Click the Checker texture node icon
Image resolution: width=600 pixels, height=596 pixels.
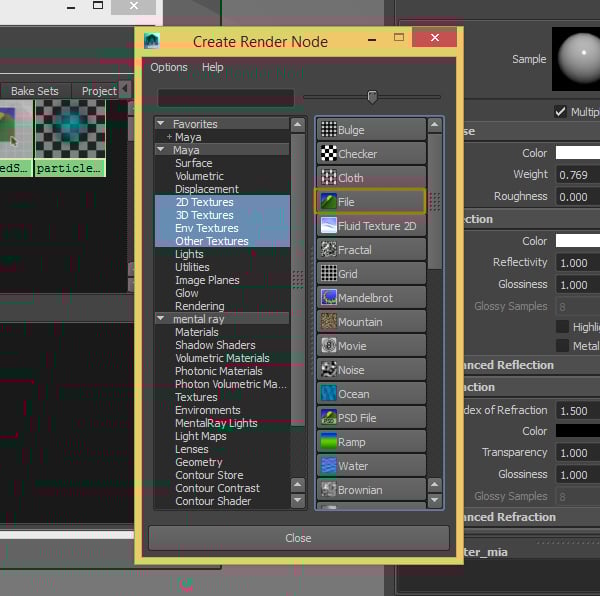pyautogui.click(x=329, y=154)
